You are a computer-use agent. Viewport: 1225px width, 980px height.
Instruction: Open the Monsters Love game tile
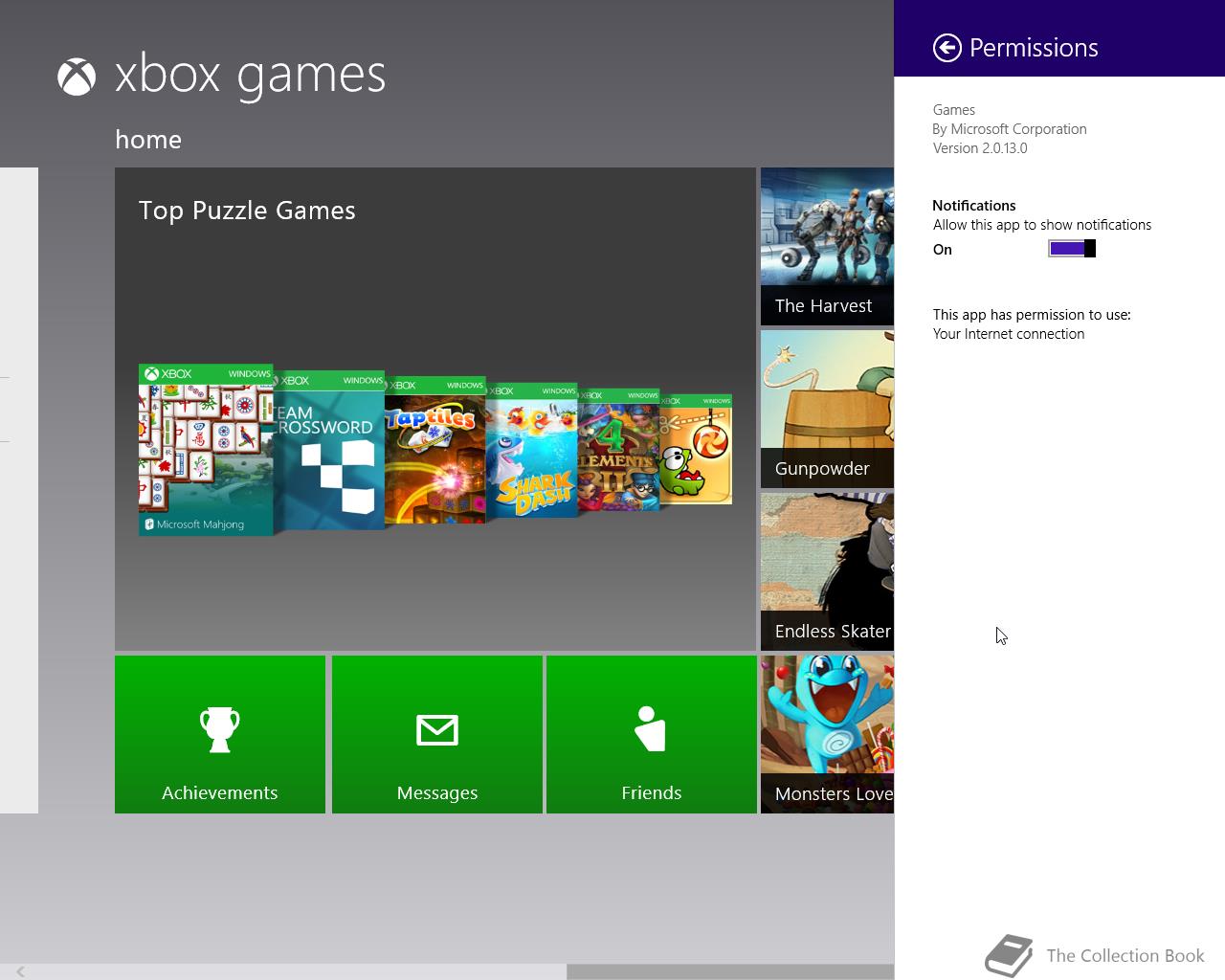827,734
